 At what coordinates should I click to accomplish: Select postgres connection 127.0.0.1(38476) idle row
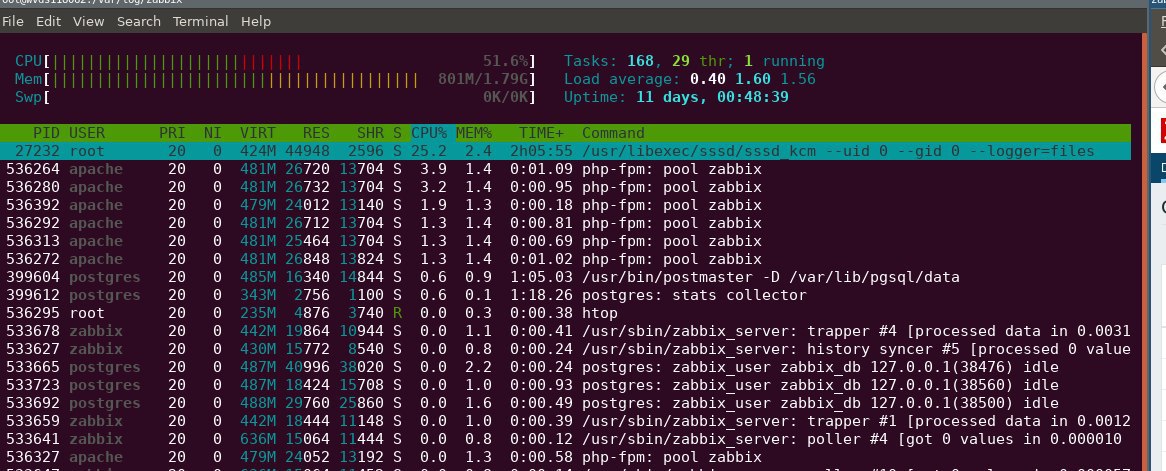pos(565,367)
